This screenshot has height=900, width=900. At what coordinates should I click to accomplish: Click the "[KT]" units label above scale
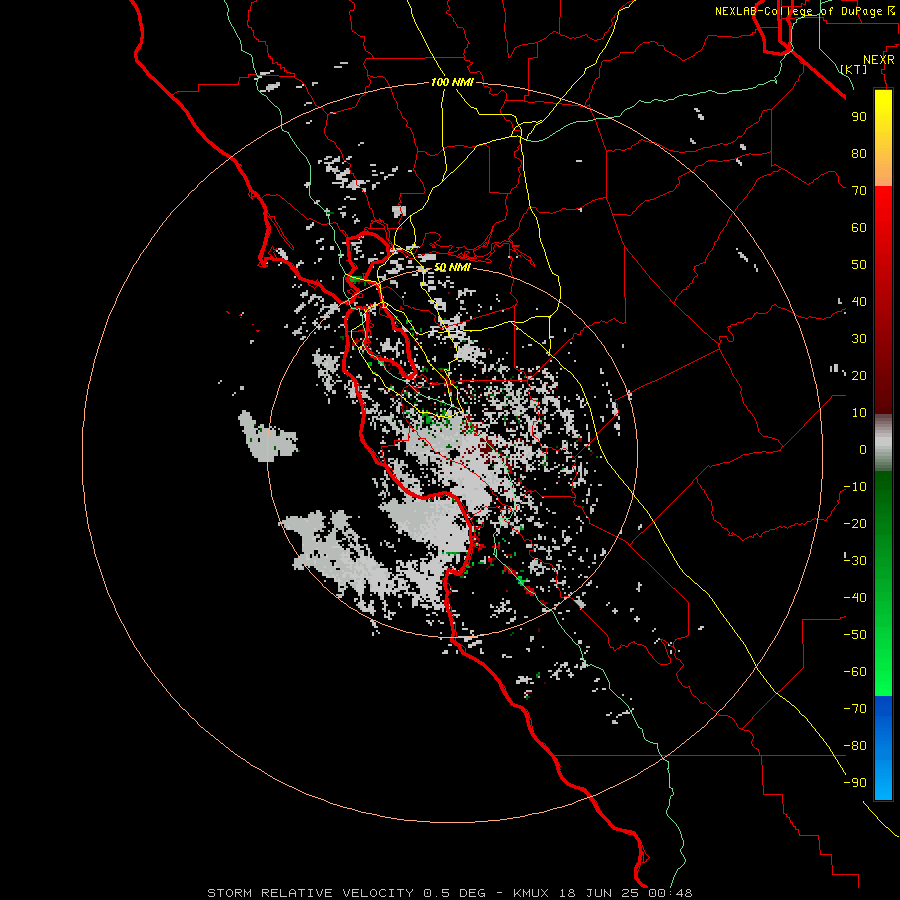854,69
